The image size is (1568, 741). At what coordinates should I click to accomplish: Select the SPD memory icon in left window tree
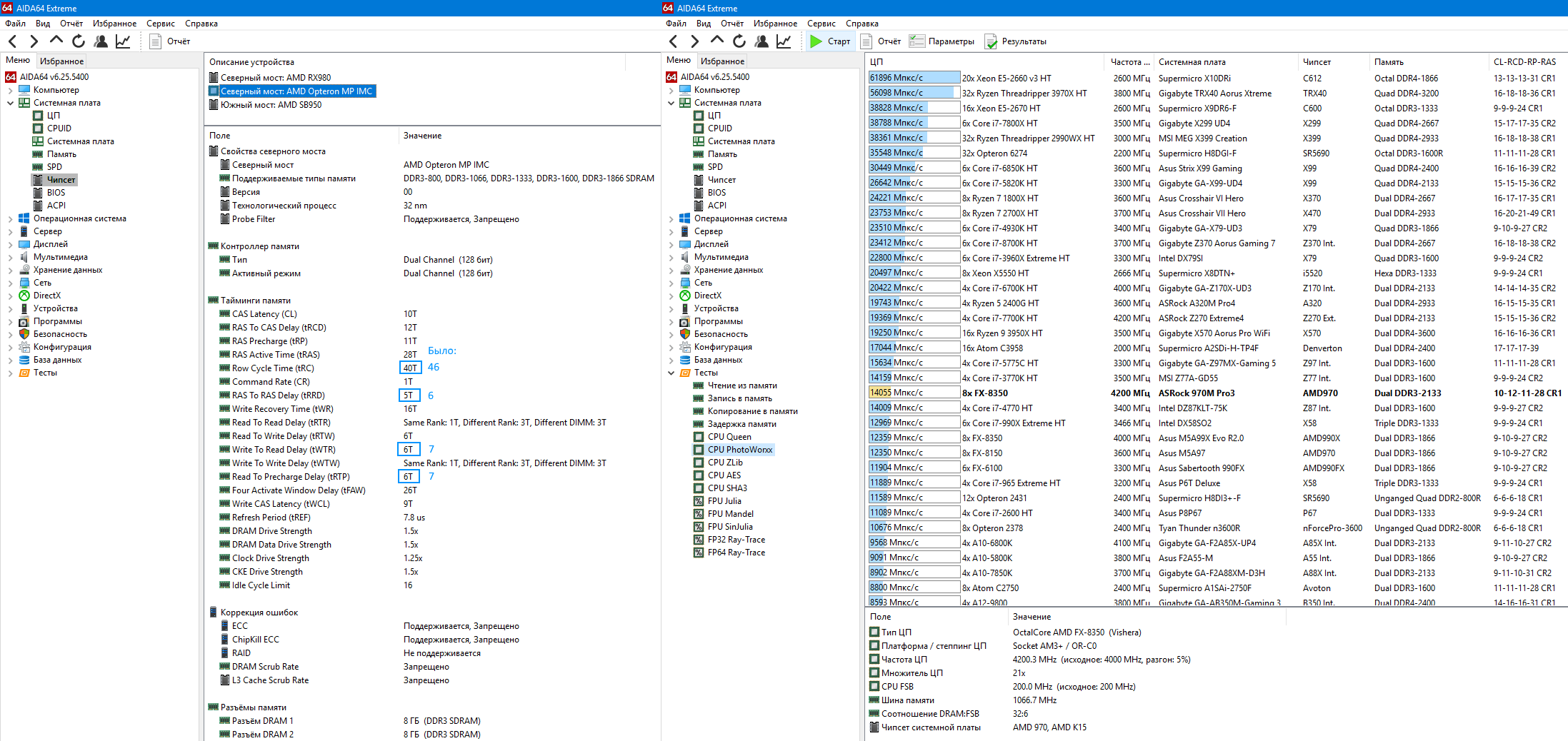(38, 167)
